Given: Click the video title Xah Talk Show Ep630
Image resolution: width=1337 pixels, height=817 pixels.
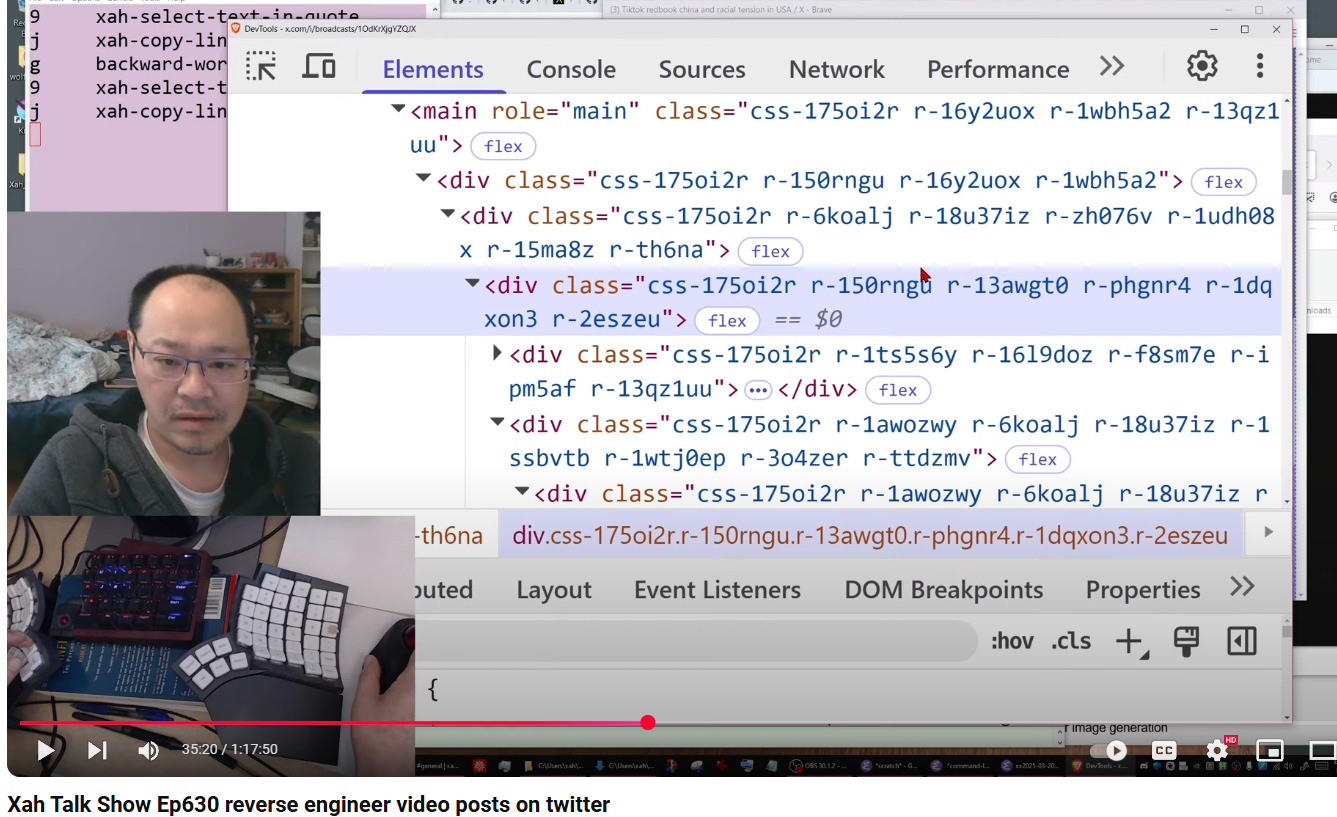Looking at the screenshot, I should coord(309,804).
